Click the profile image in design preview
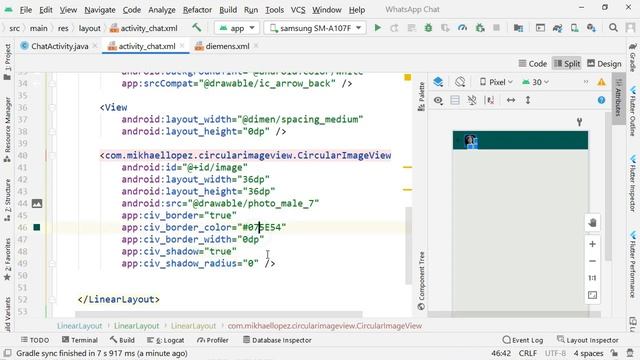This screenshot has height=360, width=640. (471, 141)
